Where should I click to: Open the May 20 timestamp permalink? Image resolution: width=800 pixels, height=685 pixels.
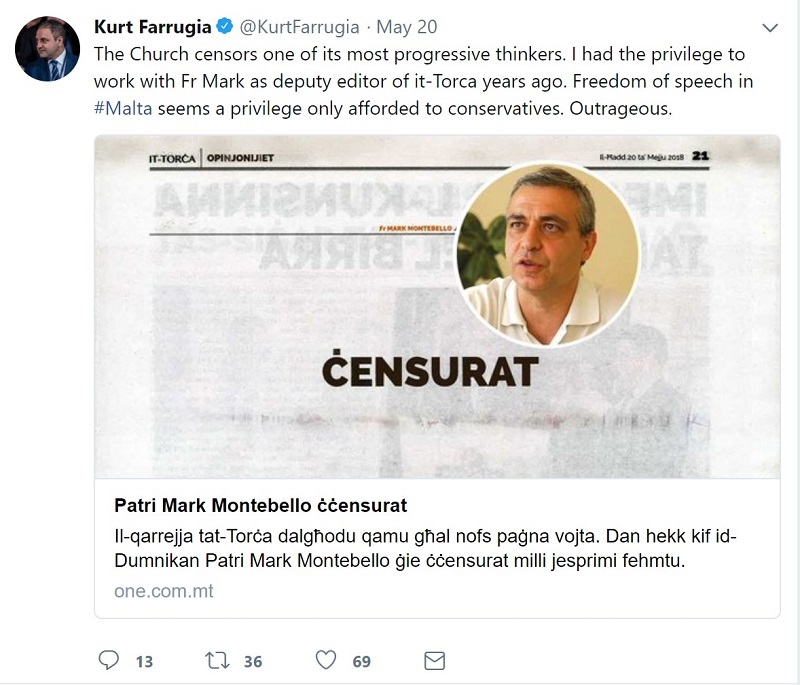click(x=405, y=26)
